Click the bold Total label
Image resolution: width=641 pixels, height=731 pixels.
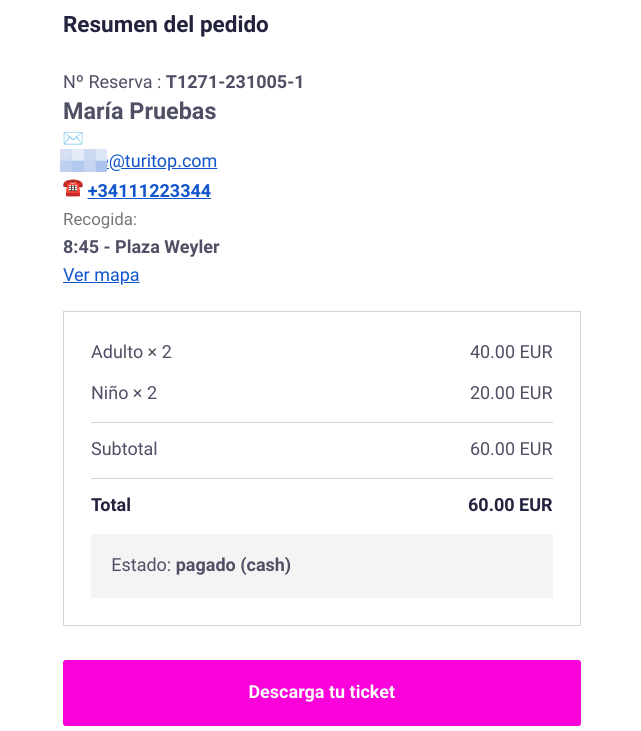[x=111, y=505]
